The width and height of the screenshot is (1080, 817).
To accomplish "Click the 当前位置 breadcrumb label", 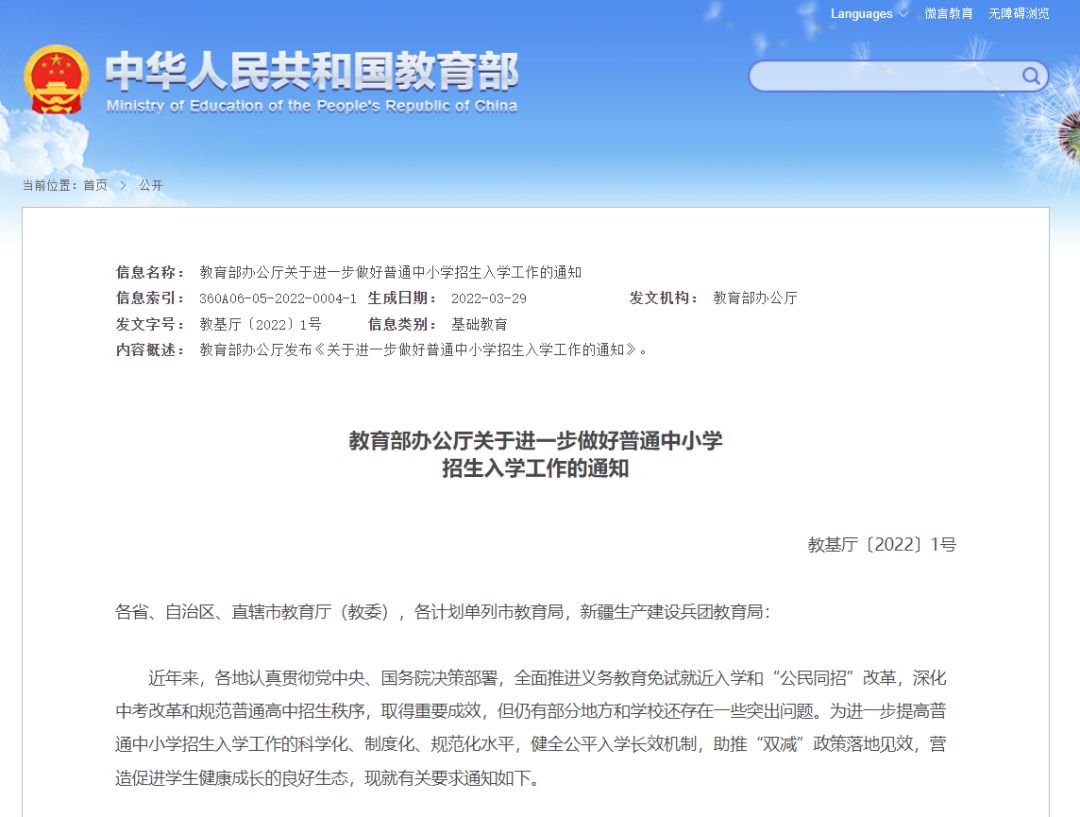I will 51,185.
